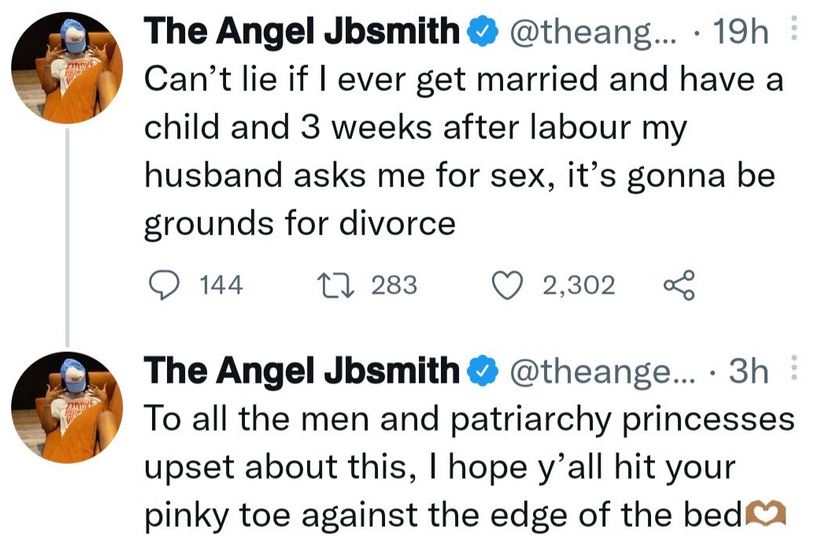View the 283 retweets count
821x539 pixels.
click(394, 286)
